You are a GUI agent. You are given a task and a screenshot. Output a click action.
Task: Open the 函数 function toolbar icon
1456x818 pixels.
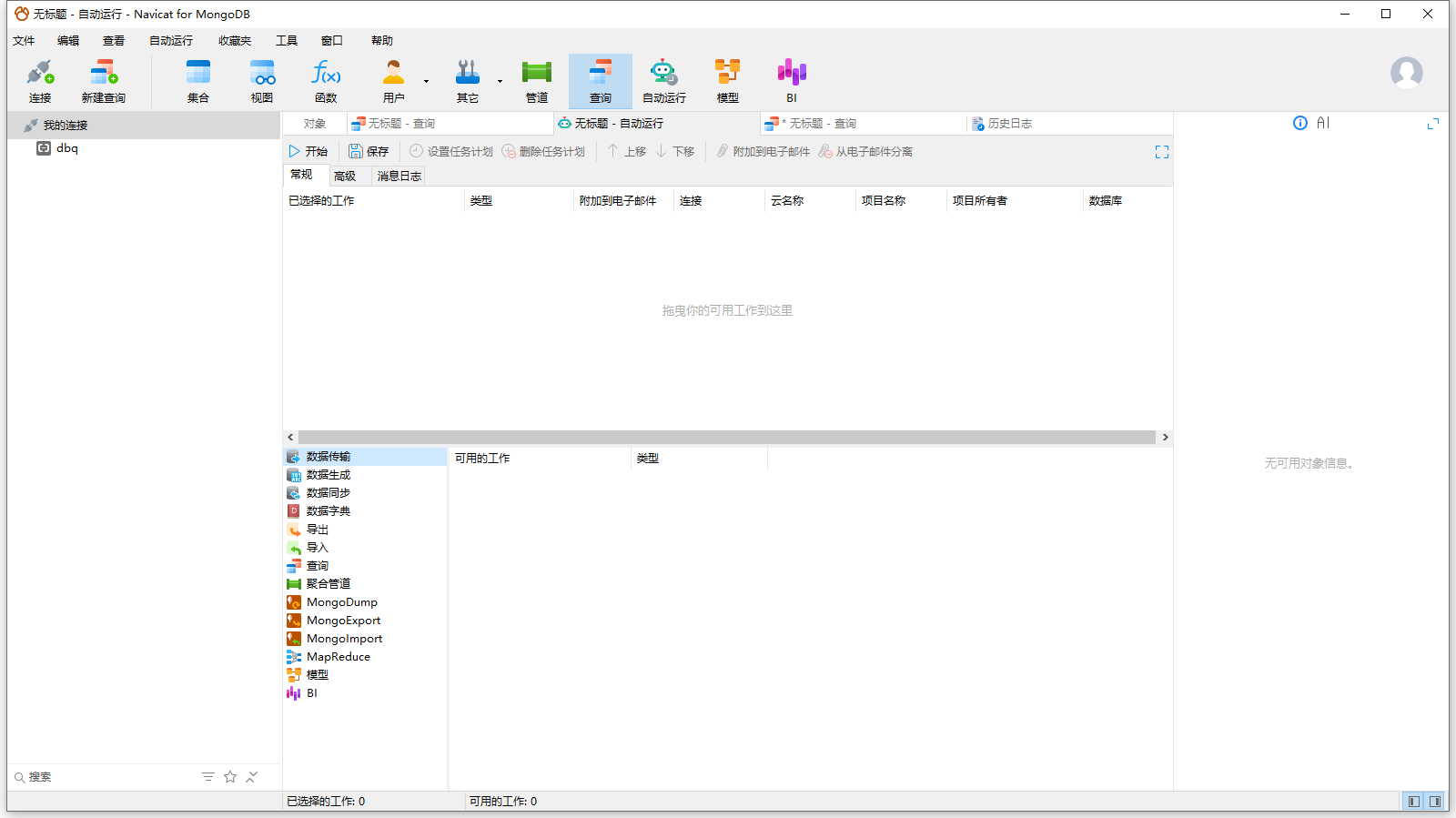[326, 81]
